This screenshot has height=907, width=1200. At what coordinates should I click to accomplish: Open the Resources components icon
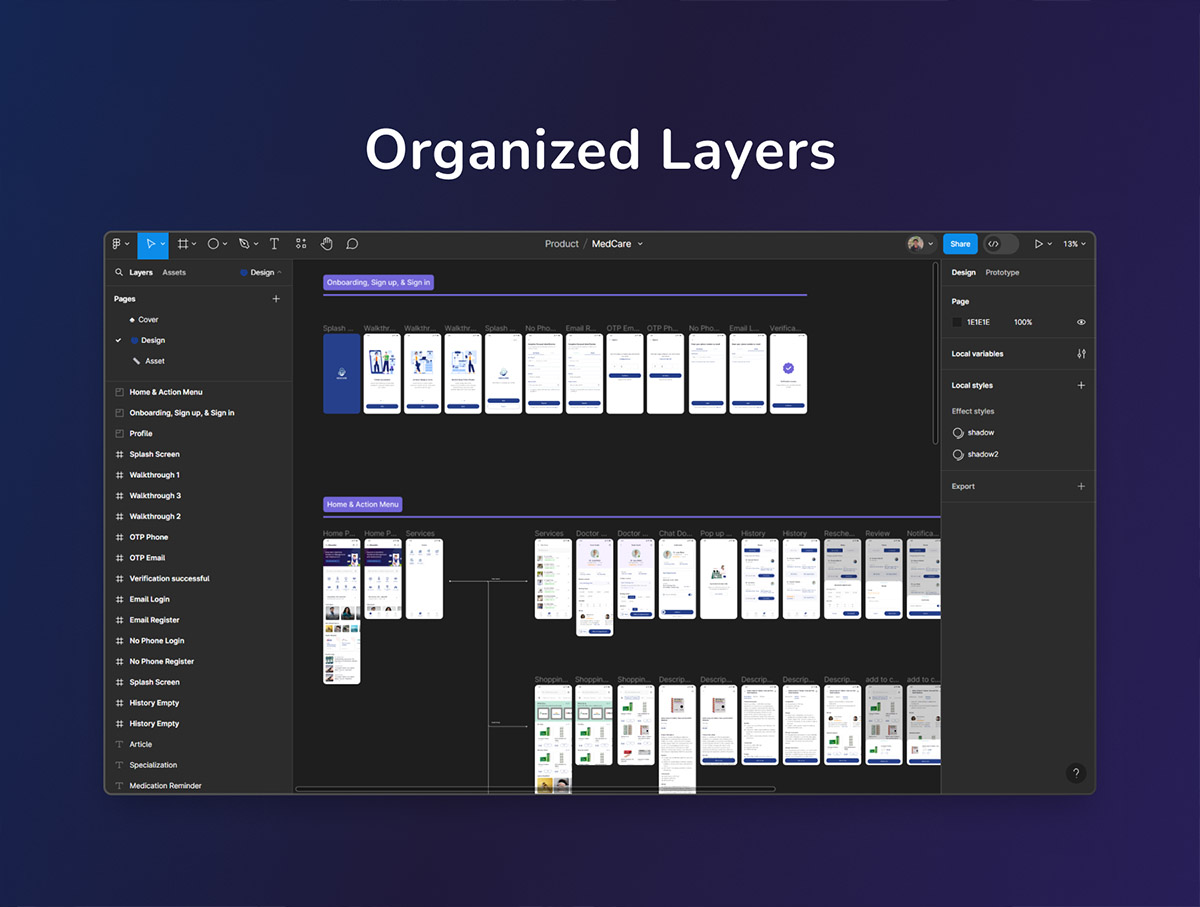coord(301,244)
